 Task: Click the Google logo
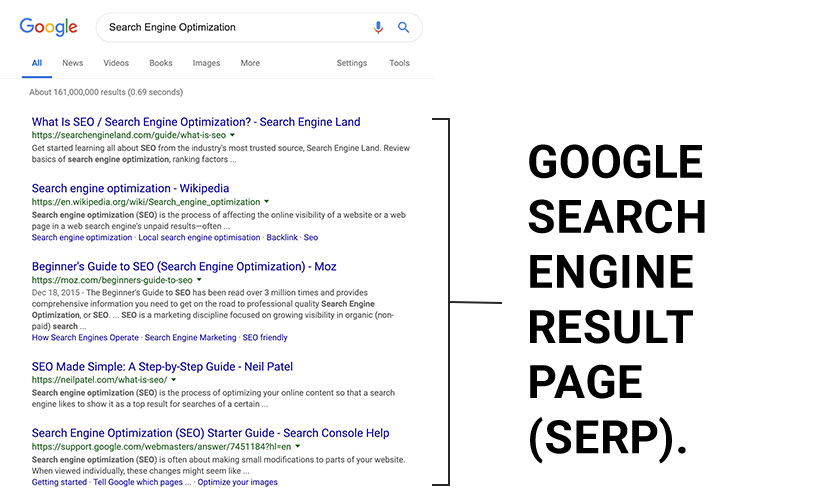pyautogui.click(x=49, y=27)
